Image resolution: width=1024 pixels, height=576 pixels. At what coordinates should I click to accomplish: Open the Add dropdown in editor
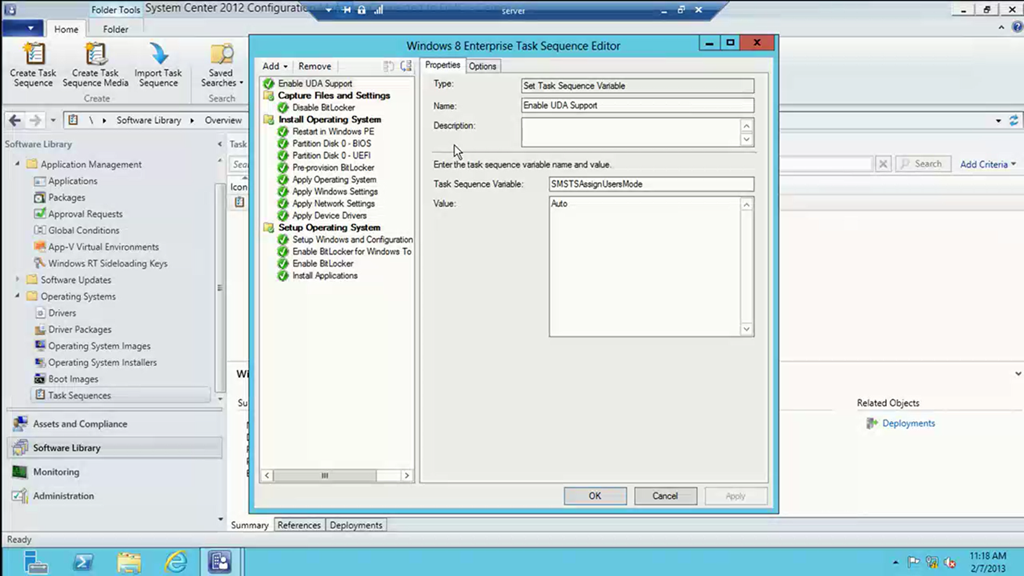[275, 66]
